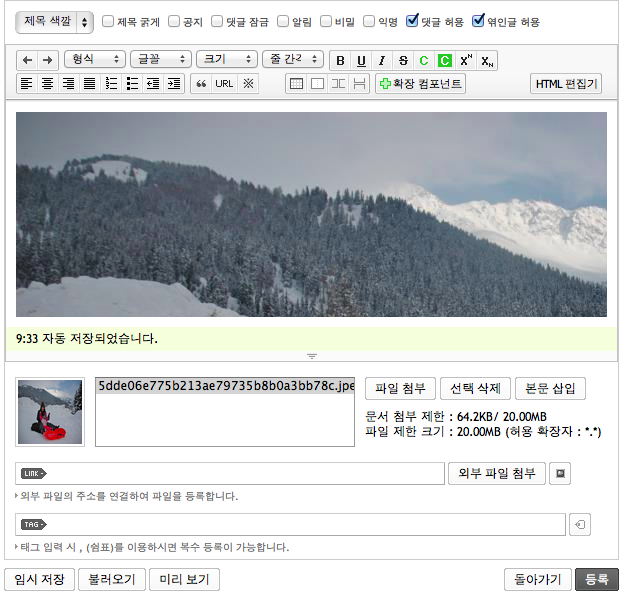Apply strikethrough formatting
Screen dimensions: 633x596
[x=402, y=61]
